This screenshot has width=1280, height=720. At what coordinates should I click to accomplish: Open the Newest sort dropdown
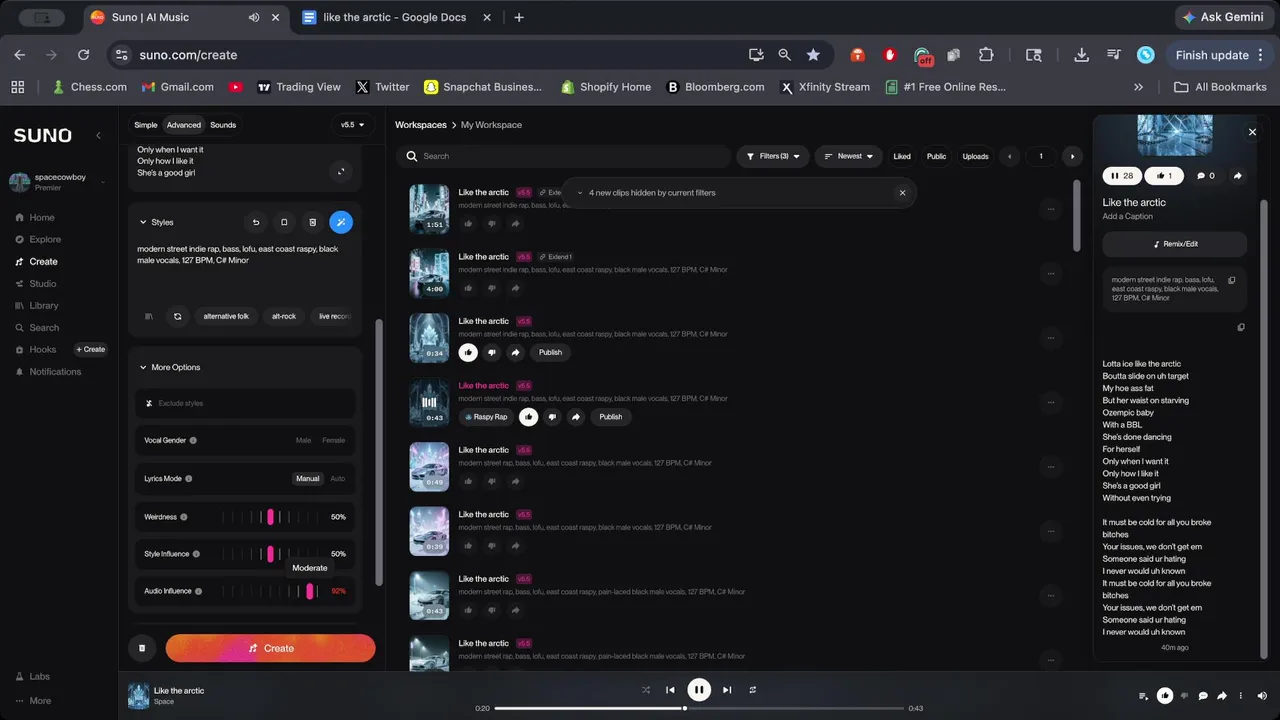tap(848, 156)
